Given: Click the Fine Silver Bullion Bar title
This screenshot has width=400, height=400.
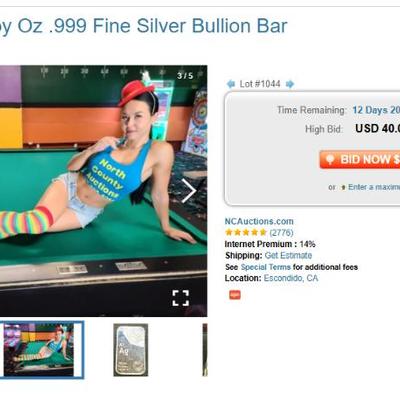Looking at the screenshot, I should (143, 26).
